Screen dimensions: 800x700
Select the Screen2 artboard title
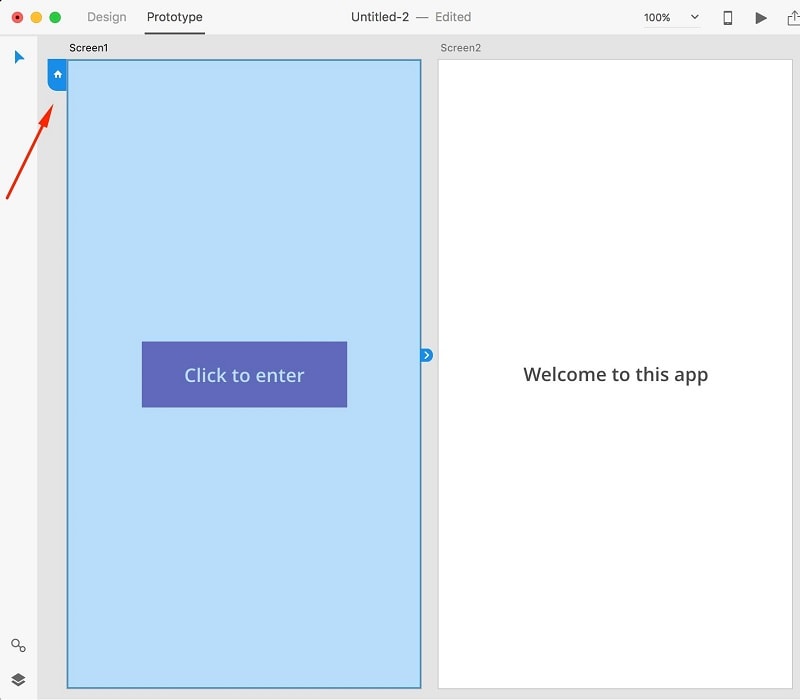[461, 48]
